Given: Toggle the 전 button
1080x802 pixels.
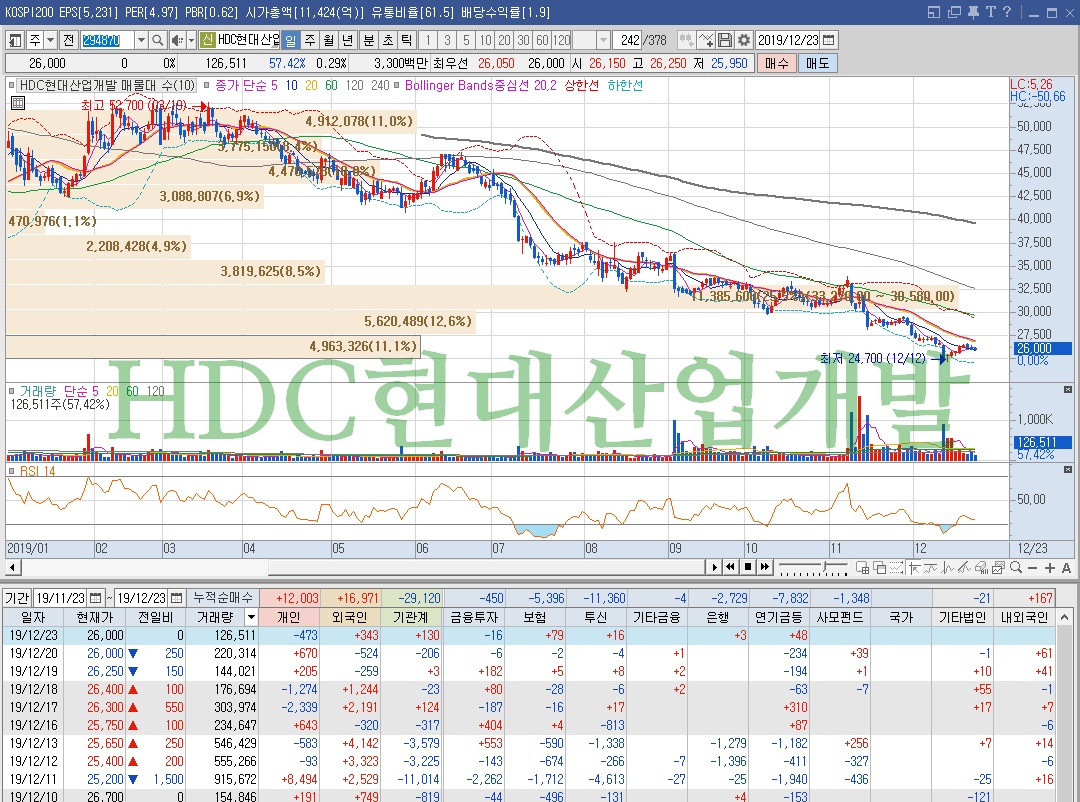Looking at the screenshot, I should [x=68, y=40].
